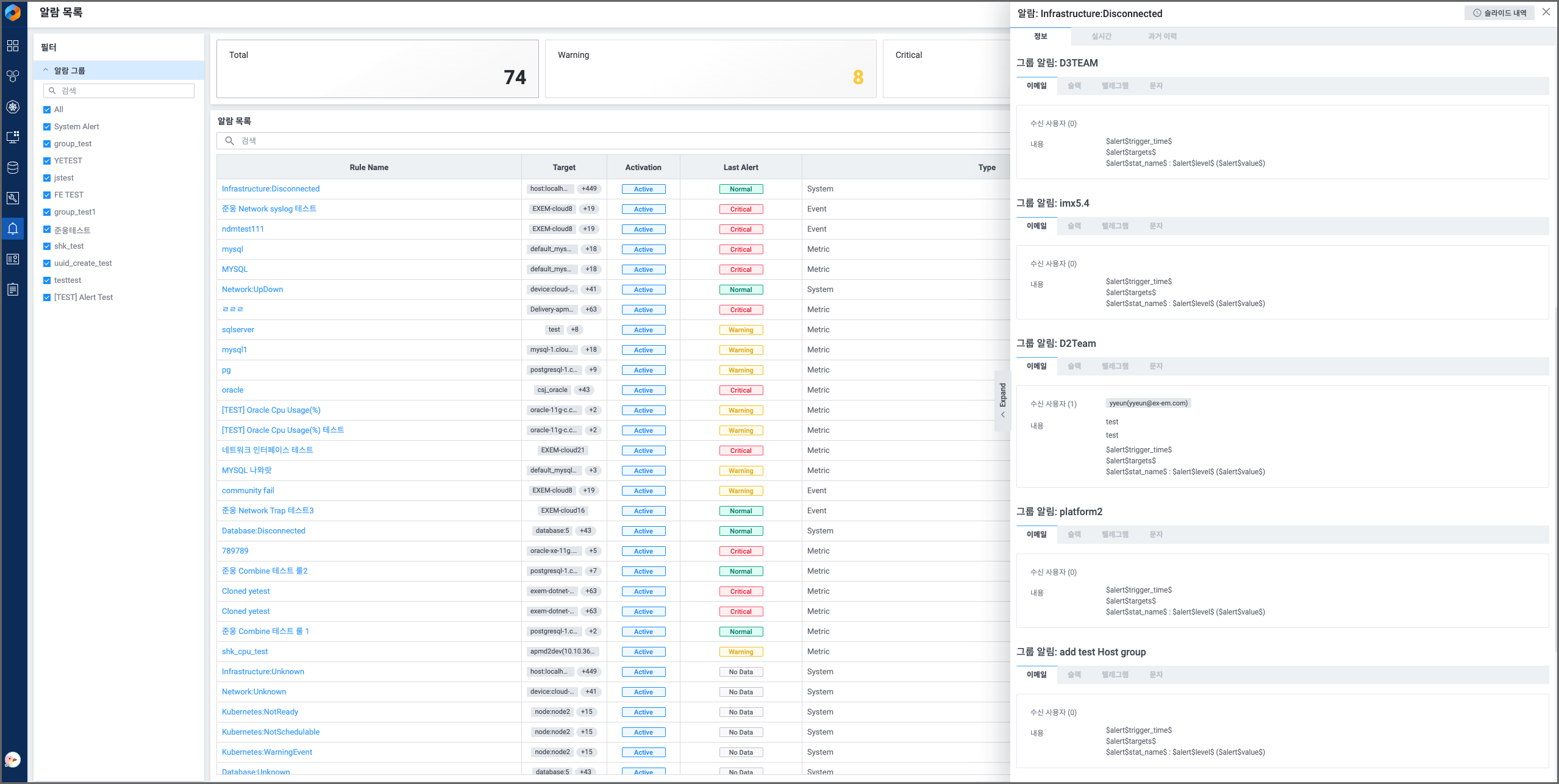Viewport: 1559px width, 784px height.
Task: Click the +449 targets badge for Infrastructure:Disconnected
Action: tap(588, 189)
